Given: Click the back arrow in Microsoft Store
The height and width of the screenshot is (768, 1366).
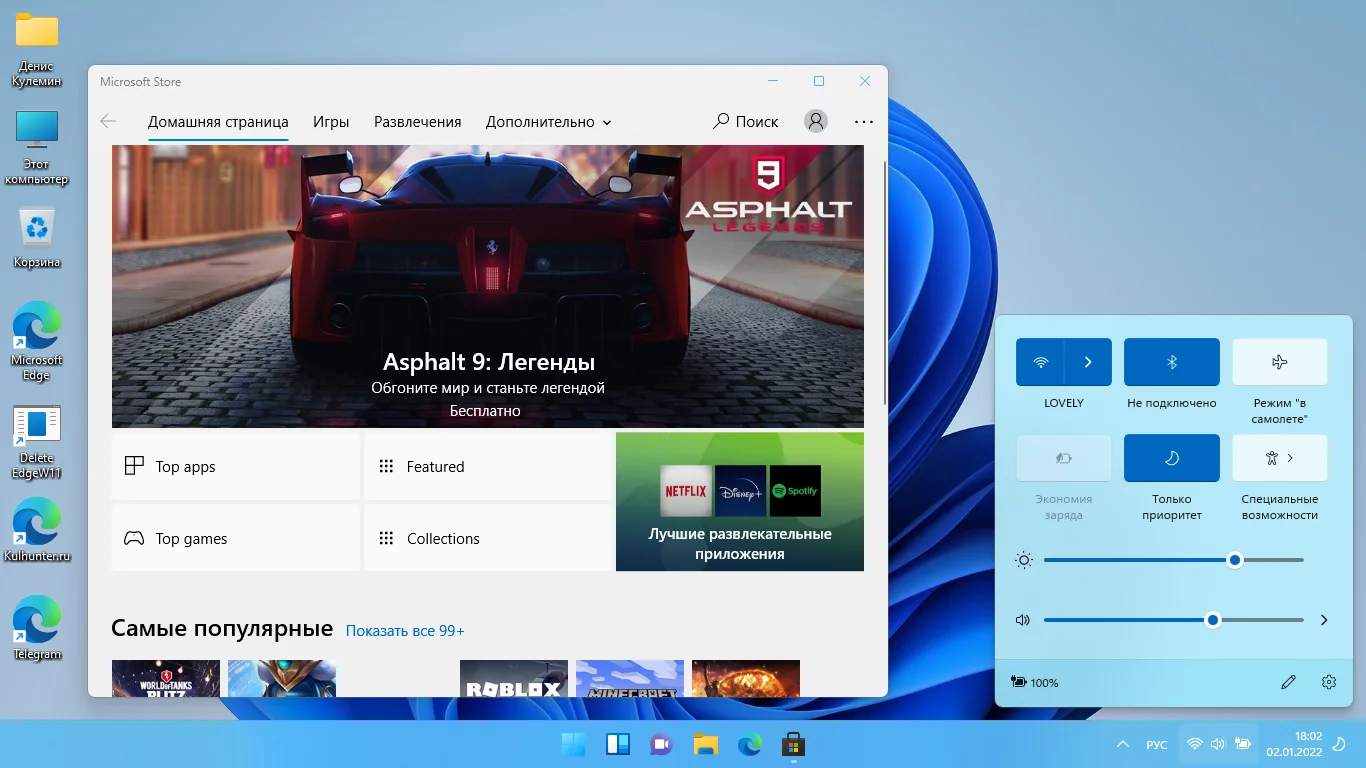Looking at the screenshot, I should point(108,121).
